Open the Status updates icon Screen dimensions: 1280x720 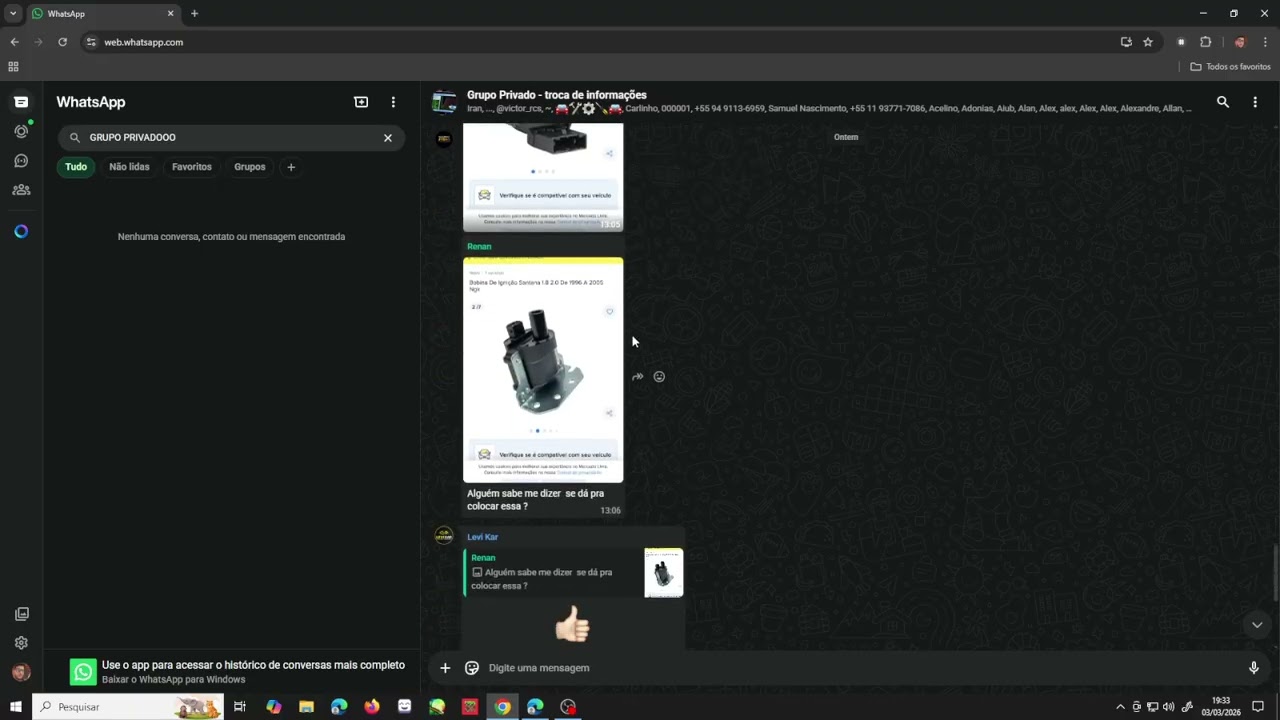pyautogui.click(x=21, y=131)
